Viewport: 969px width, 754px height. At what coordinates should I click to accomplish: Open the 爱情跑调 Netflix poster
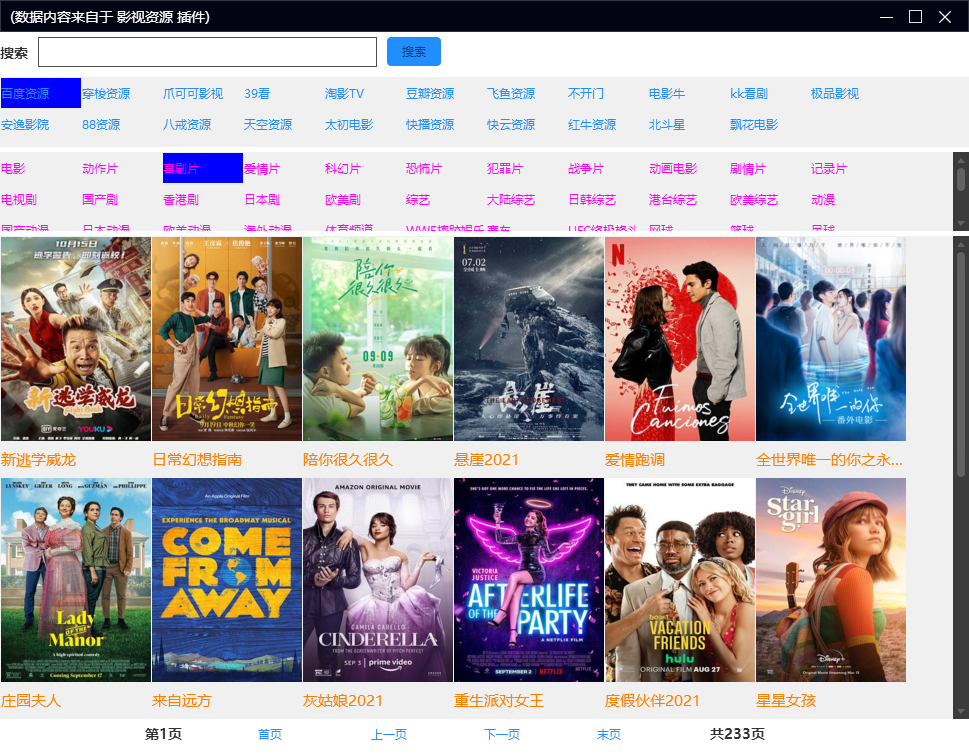[x=680, y=339]
